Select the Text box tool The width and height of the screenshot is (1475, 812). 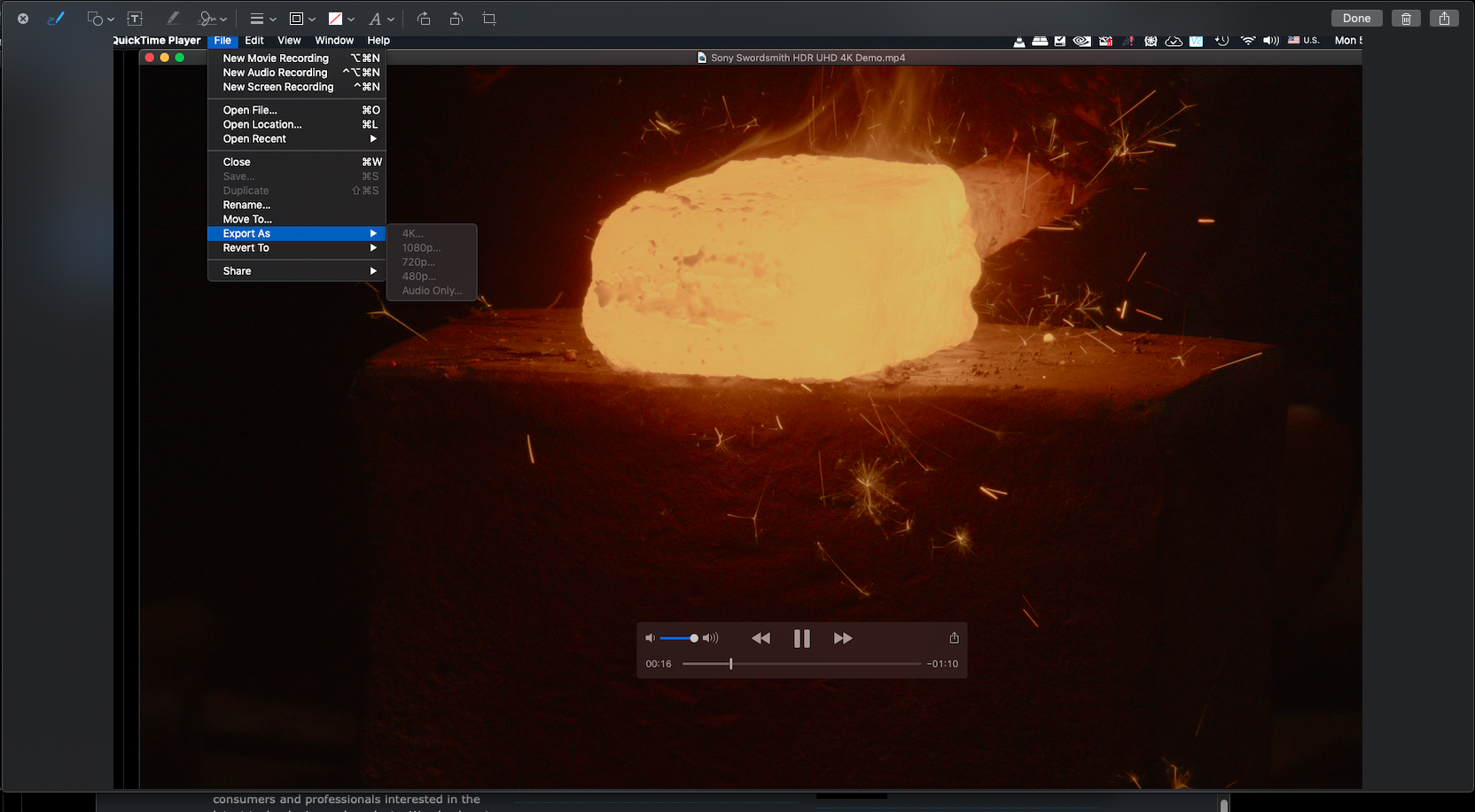135,19
